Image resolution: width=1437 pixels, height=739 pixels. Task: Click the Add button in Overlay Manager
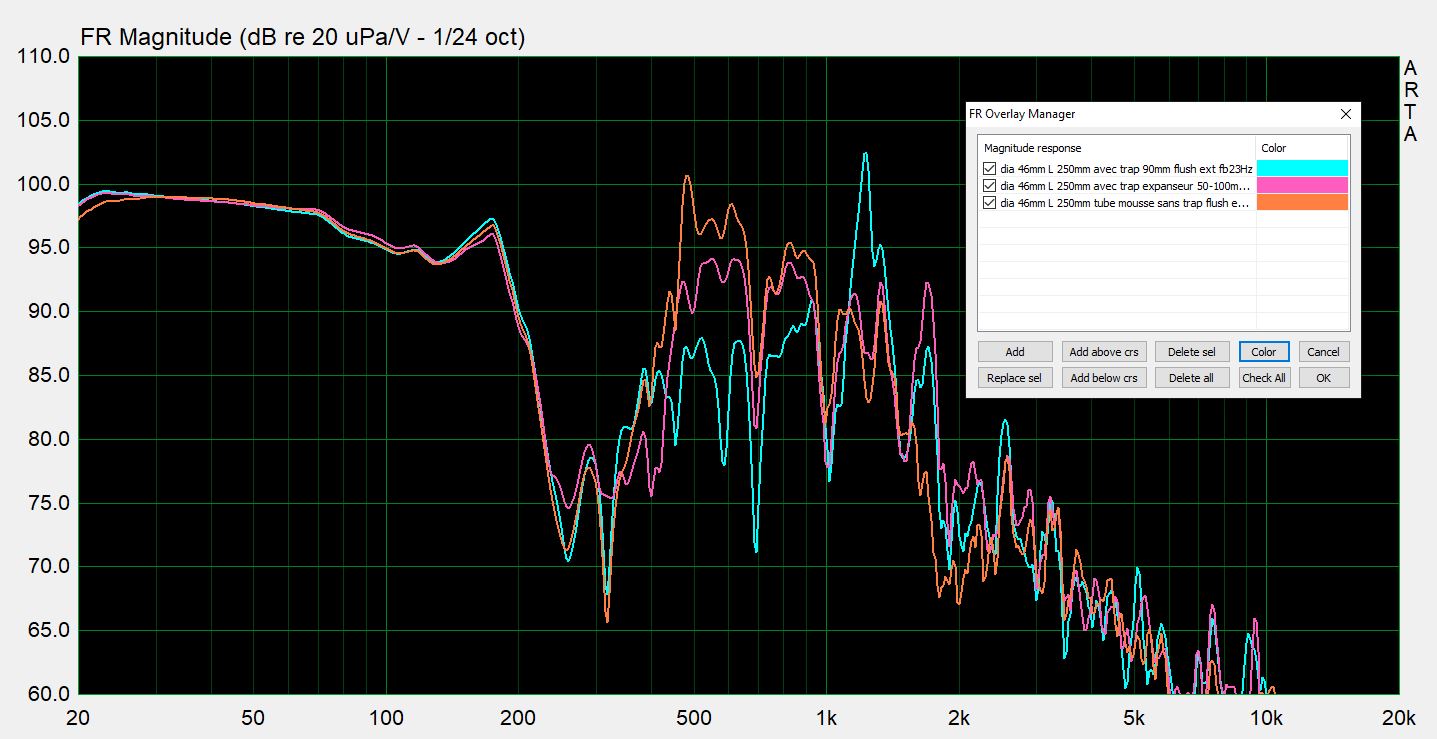tap(1015, 352)
